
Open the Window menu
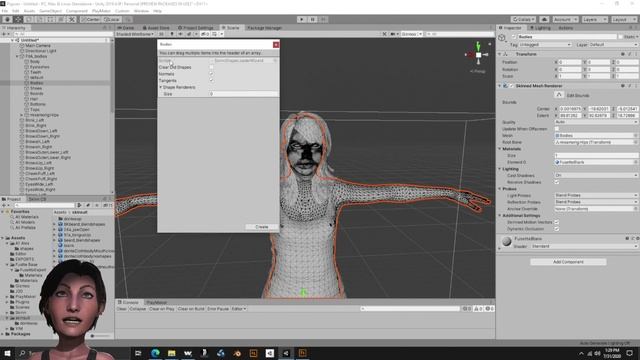point(141,11)
